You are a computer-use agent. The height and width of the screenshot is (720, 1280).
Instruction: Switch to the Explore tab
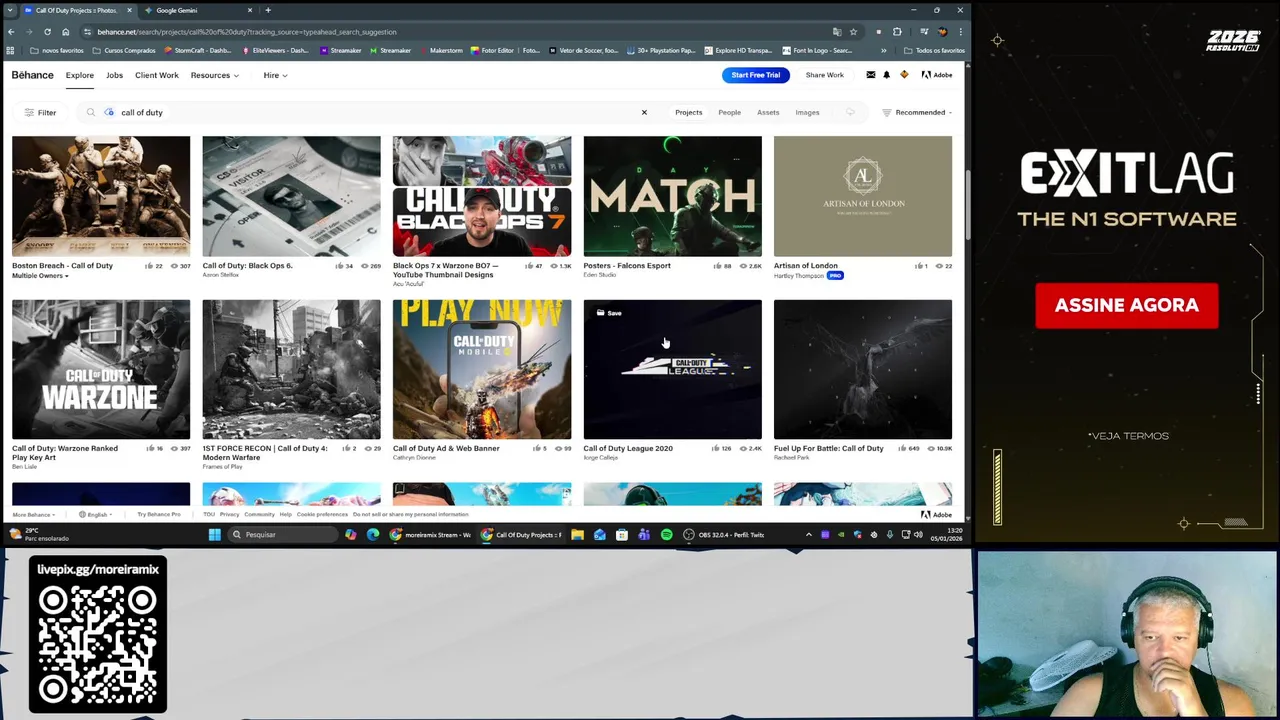point(79,75)
